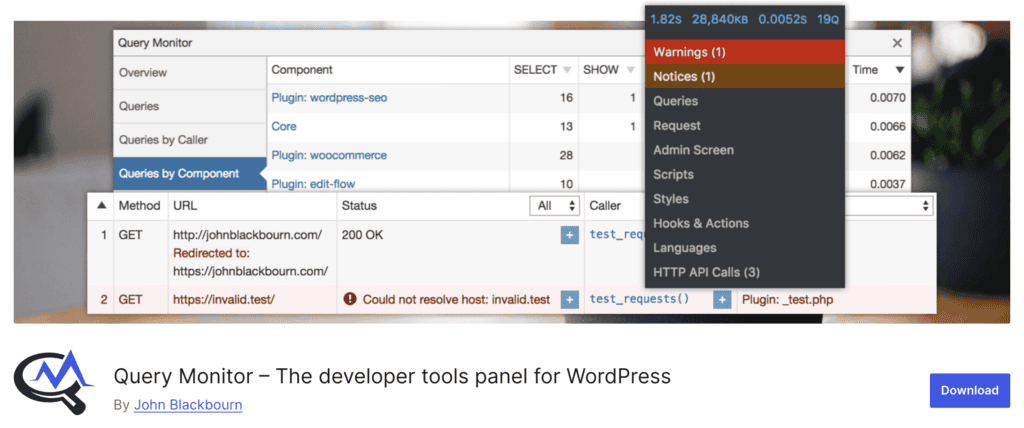Click the SELECT count 28 for woocommerce
Image resolution: width=1024 pixels, height=428 pixels.
pyautogui.click(x=566, y=156)
